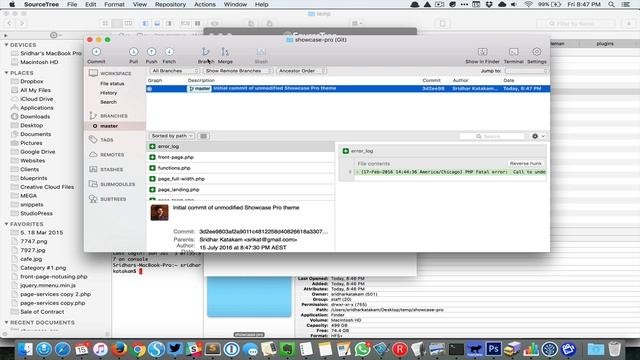Viewport: 640px width, 360px height.
Task: Click the Spotlight search icon in menu bar
Action: (x=611, y=4)
